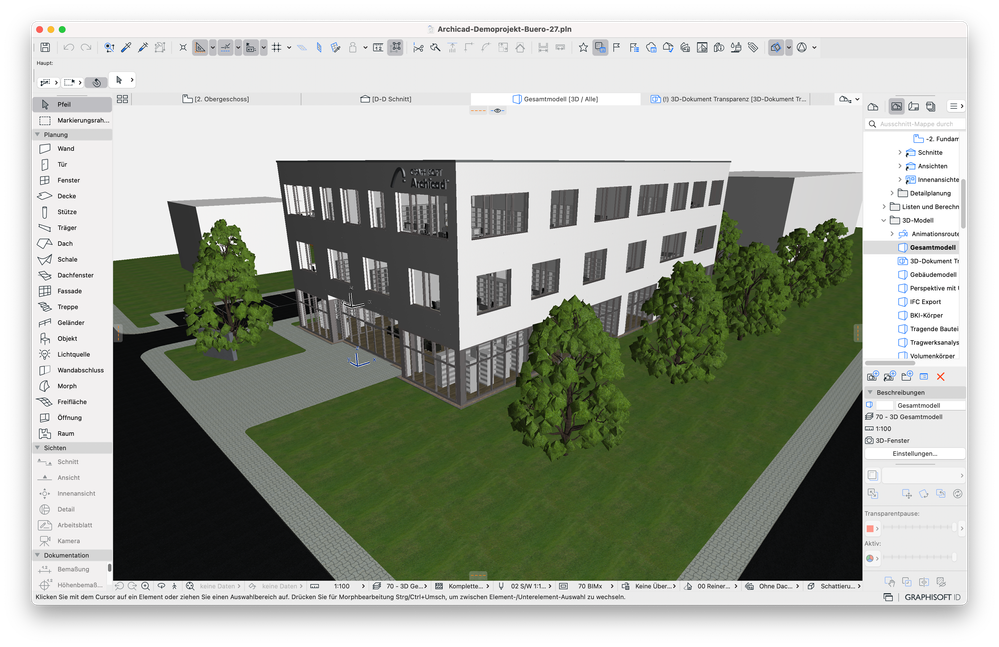
Task: Click the Favorites star icon
Action: tap(583, 47)
